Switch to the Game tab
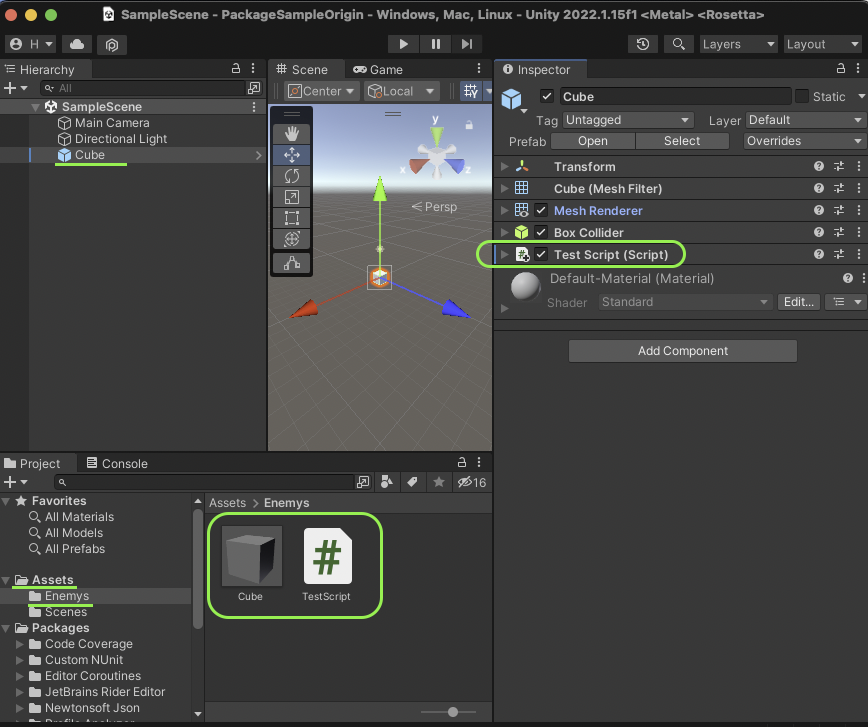 (377, 69)
